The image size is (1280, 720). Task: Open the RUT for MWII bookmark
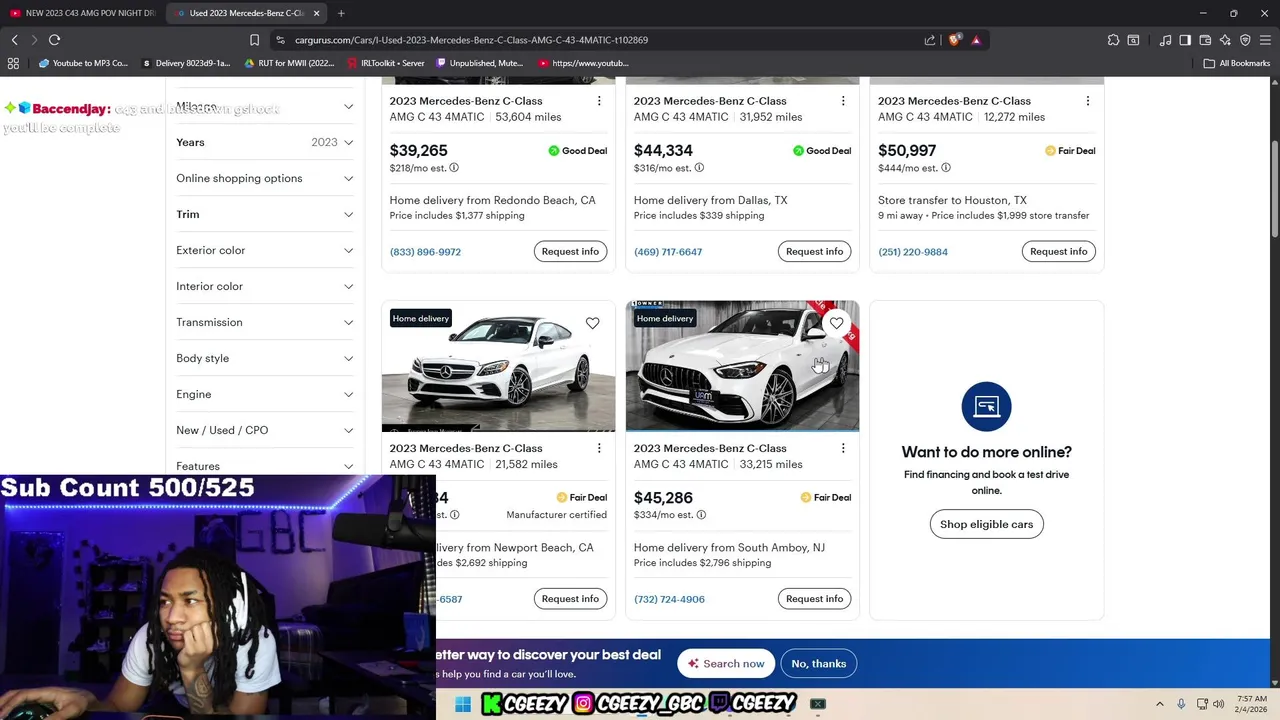[x=289, y=63]
